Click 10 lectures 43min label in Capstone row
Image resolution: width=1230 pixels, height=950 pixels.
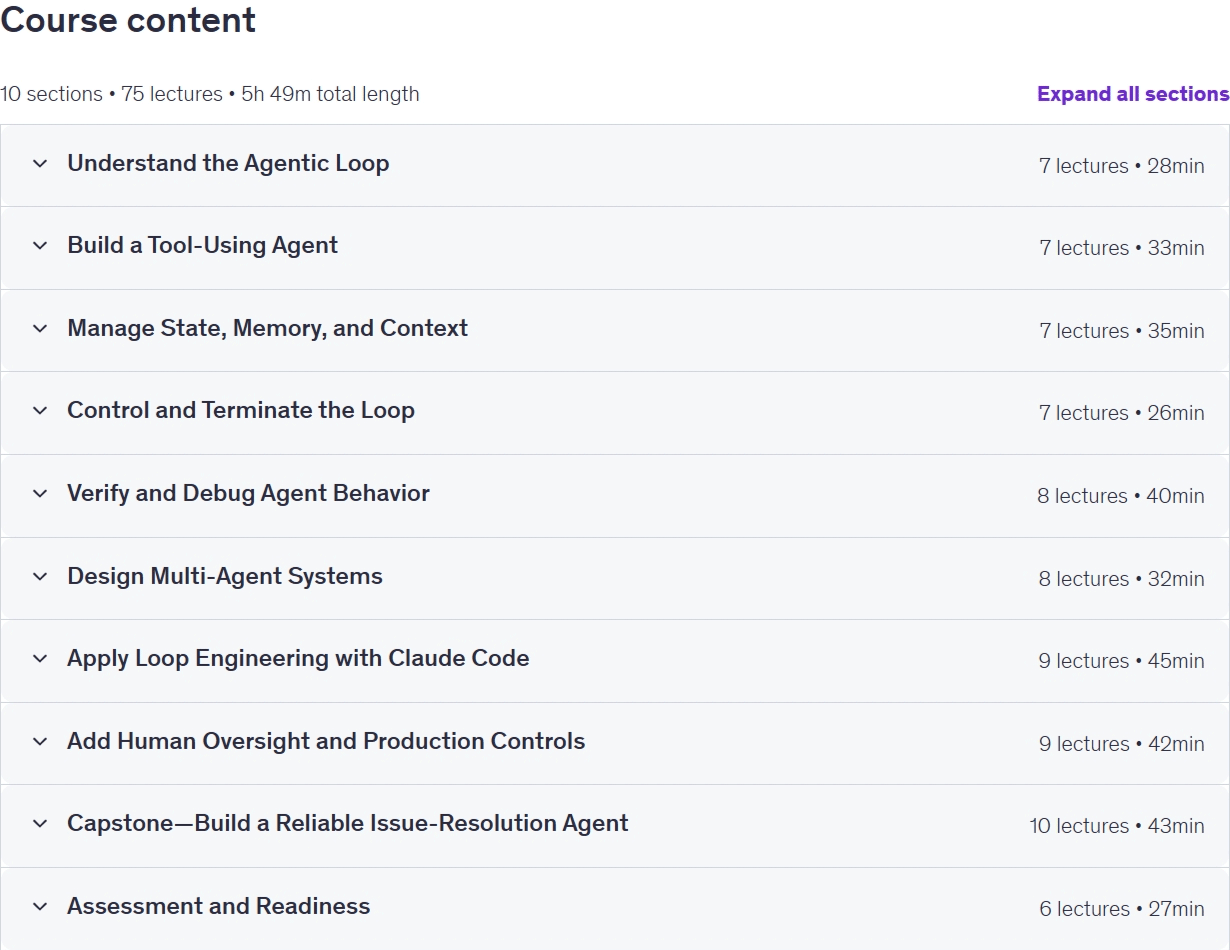1117,826
